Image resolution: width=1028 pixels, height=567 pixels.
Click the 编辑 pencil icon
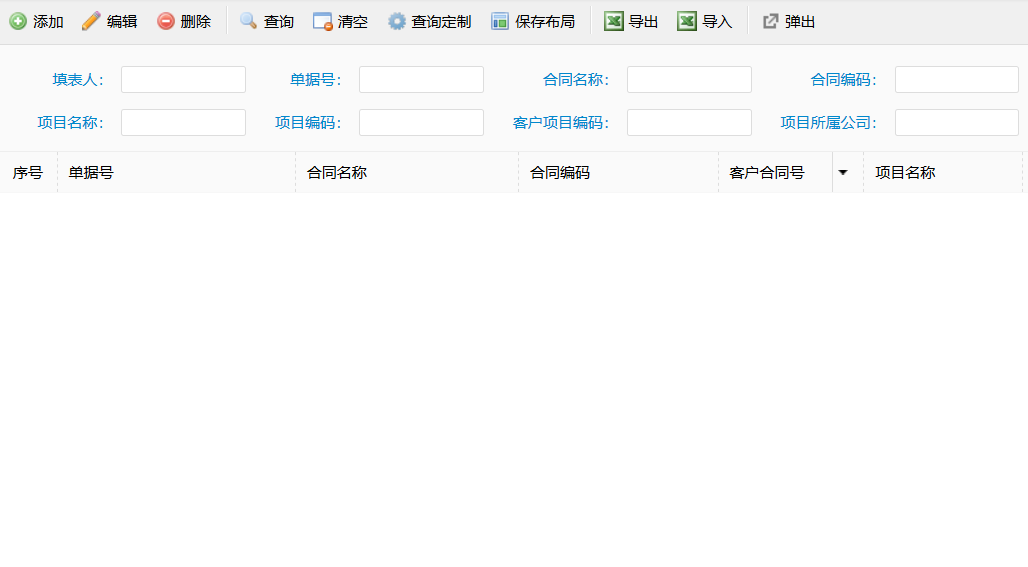[x=91, y=22]
